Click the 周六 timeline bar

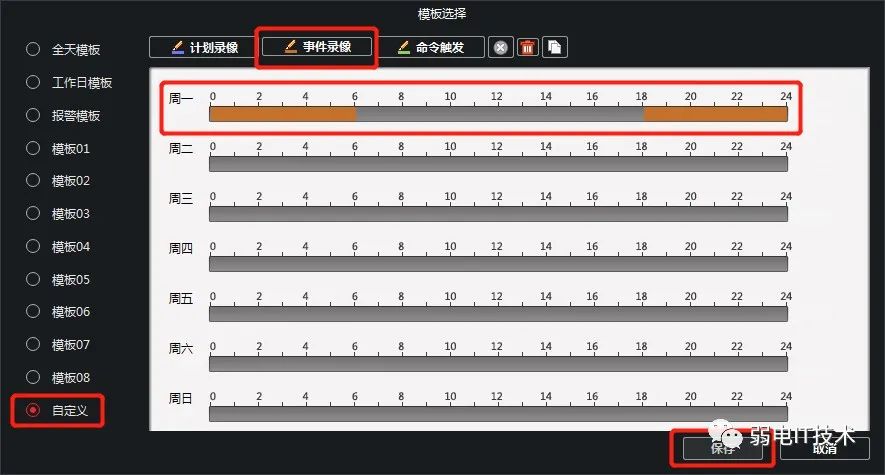coord(498,364)
